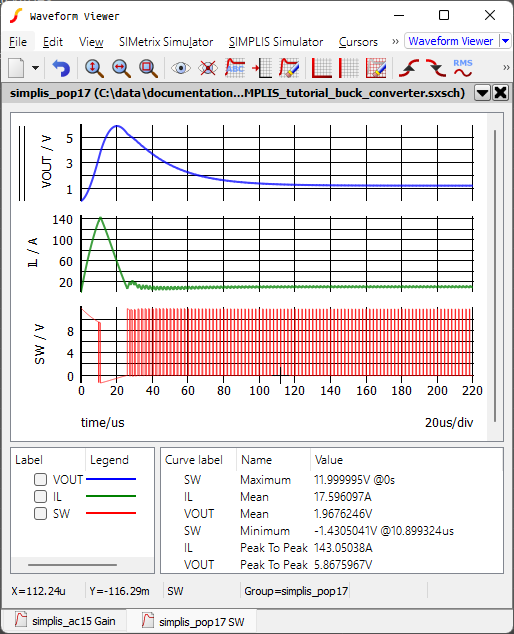Screen dimensions: 514x634
Task: Open the simplis_pop17 graph title dropdown
Action: coord(482,93)
